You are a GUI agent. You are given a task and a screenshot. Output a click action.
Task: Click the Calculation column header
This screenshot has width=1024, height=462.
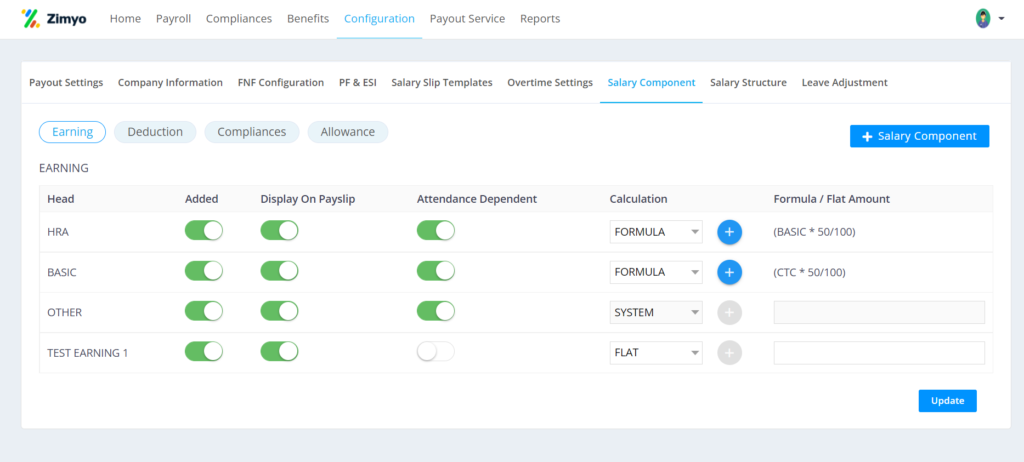tap(639, 199)
